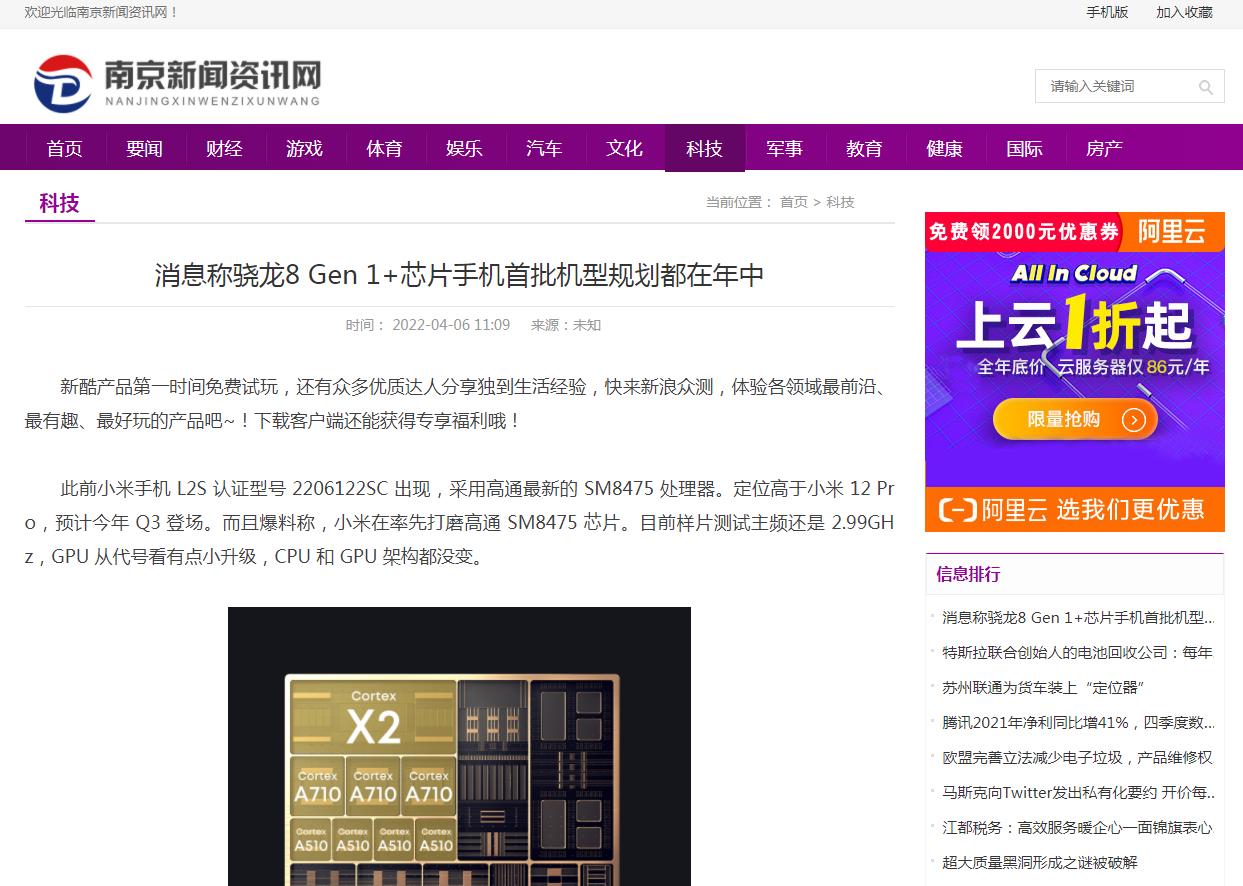Open 财经 navigation item
This screenshot has height=886, width=1243.
(225, 148)
